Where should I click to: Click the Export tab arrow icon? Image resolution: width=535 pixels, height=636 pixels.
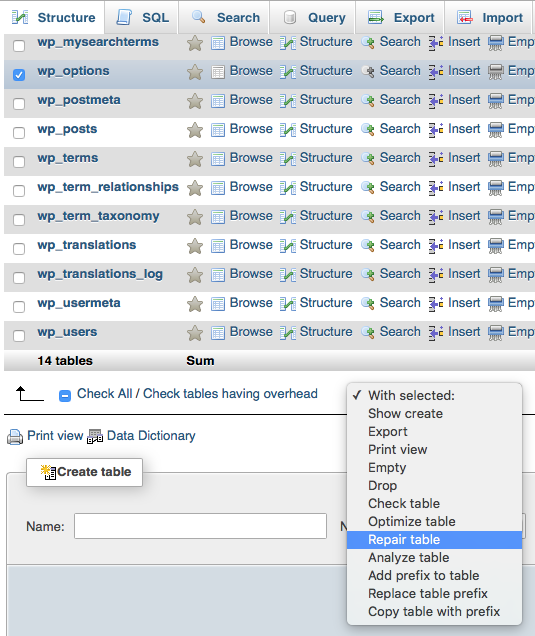coord(376,17)
